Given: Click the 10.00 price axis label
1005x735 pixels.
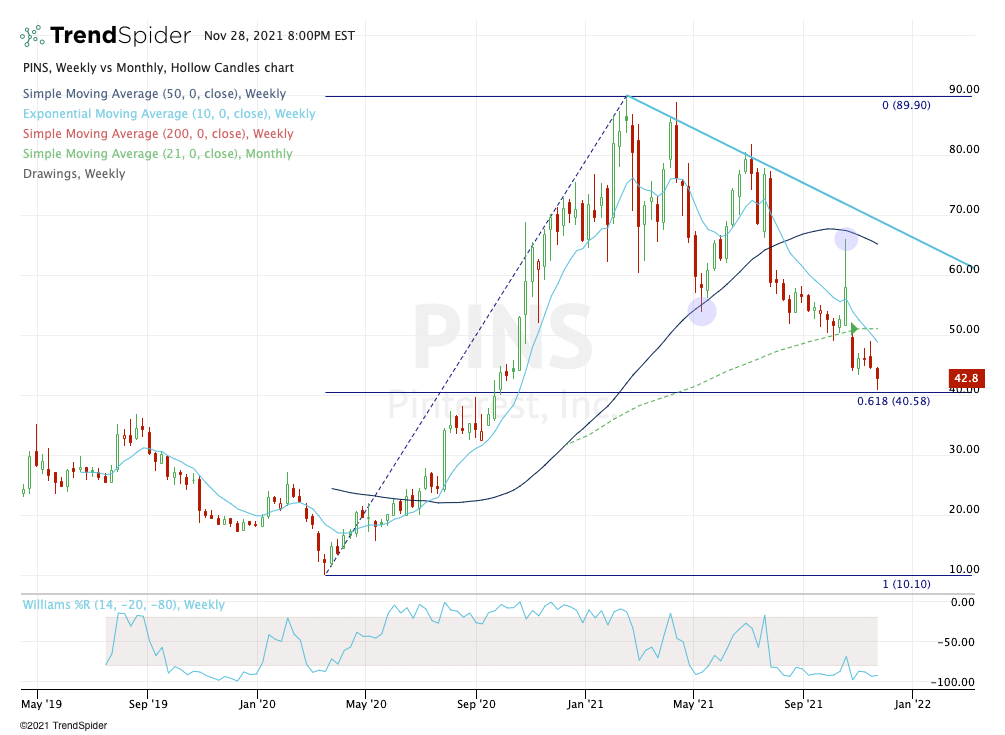Looking at the screenshot, I should coord(964,569).
